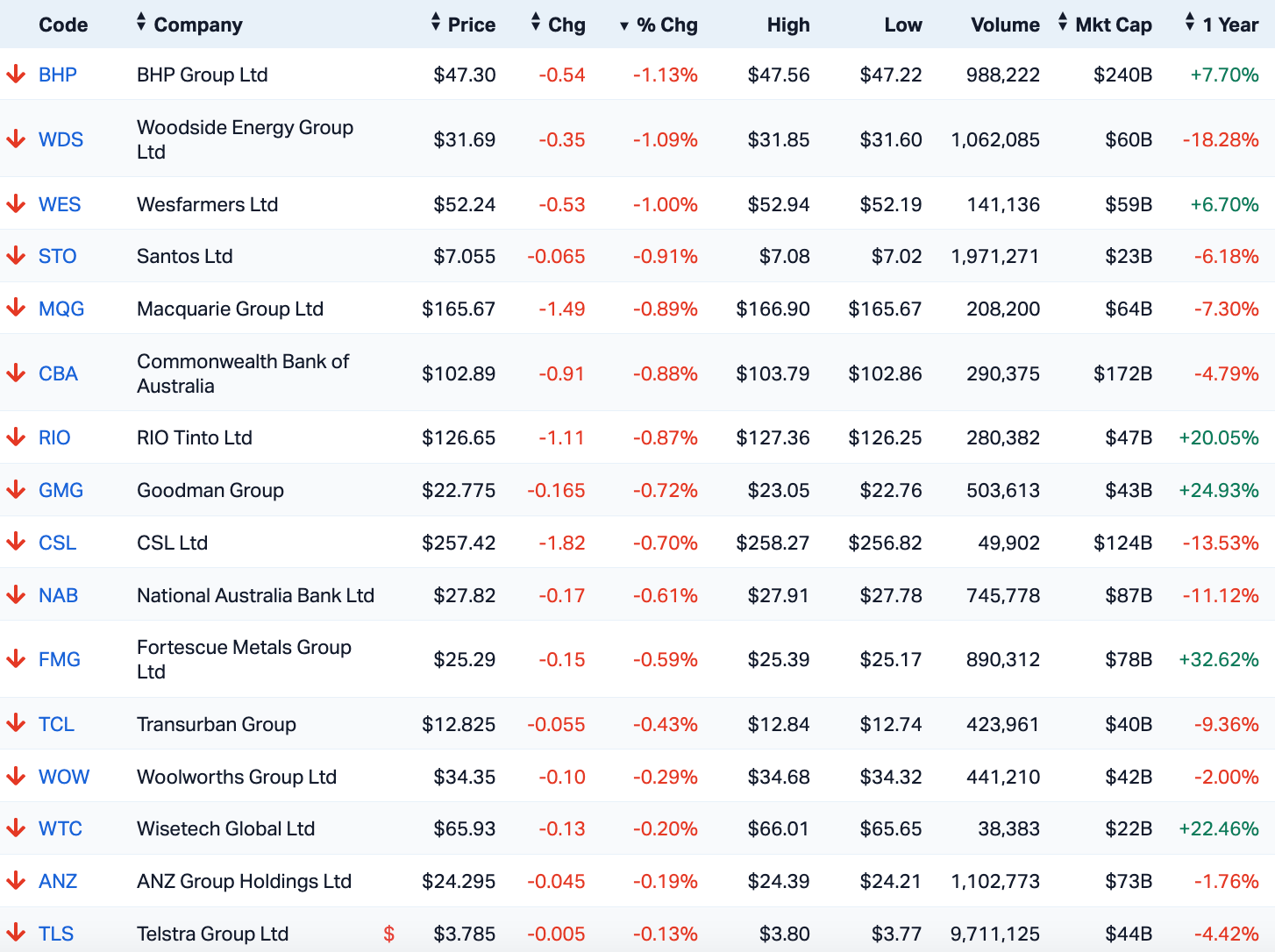Sort by Mkt Cap column header

[x=1105, y=25]
